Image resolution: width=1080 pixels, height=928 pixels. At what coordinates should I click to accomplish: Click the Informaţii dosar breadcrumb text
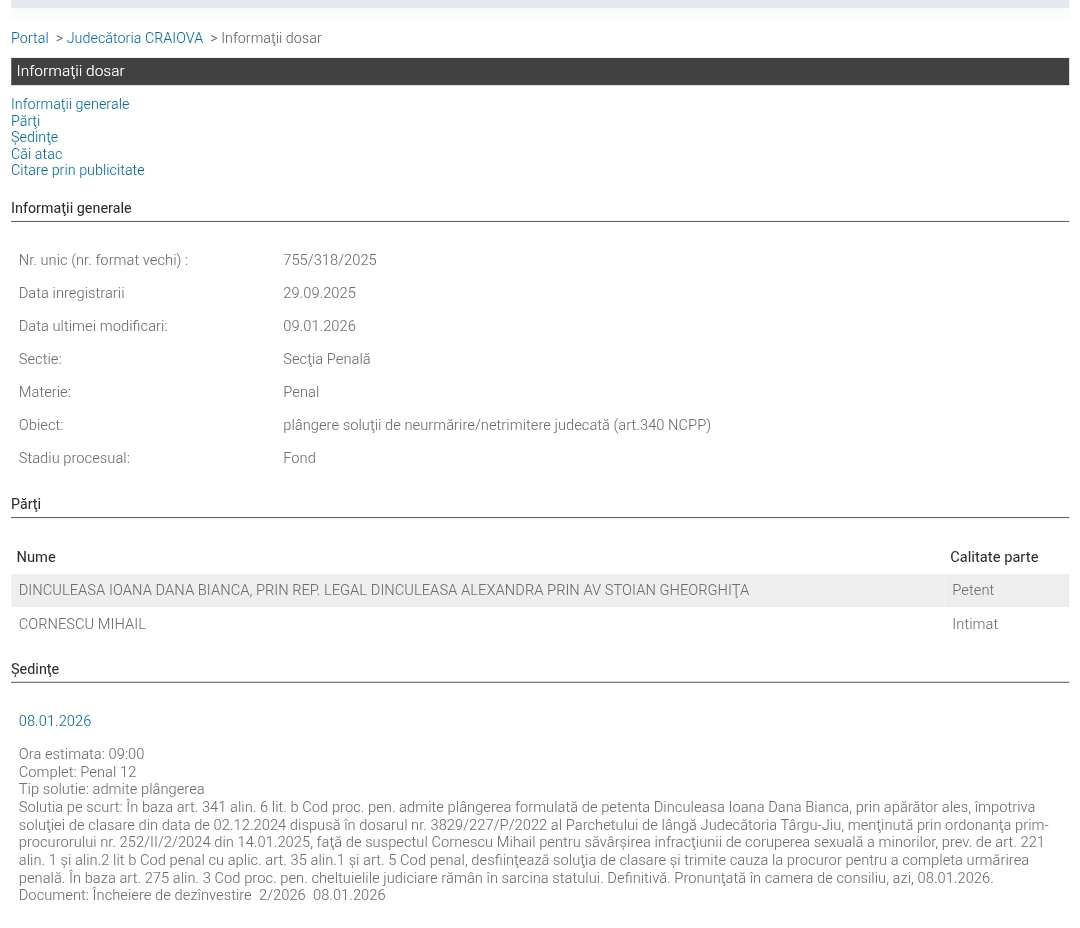(x=271, y=38)
